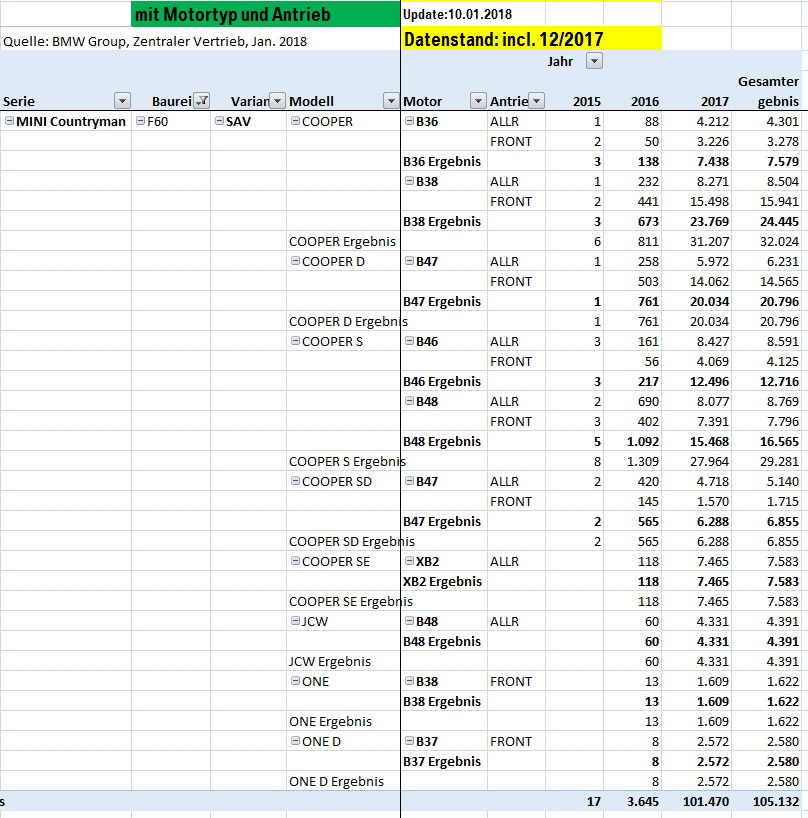The height and width of the screenshot is (818, 808).
Task: Select the 'COOPER D Ergebnis' subtotal label
Action: (348, 321)
